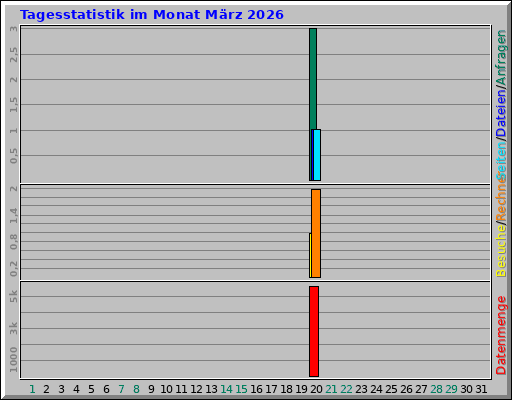Viewport: 512px width, 400px height.
Task: Click the 'Anfragen' legend label
Action: 501,57
